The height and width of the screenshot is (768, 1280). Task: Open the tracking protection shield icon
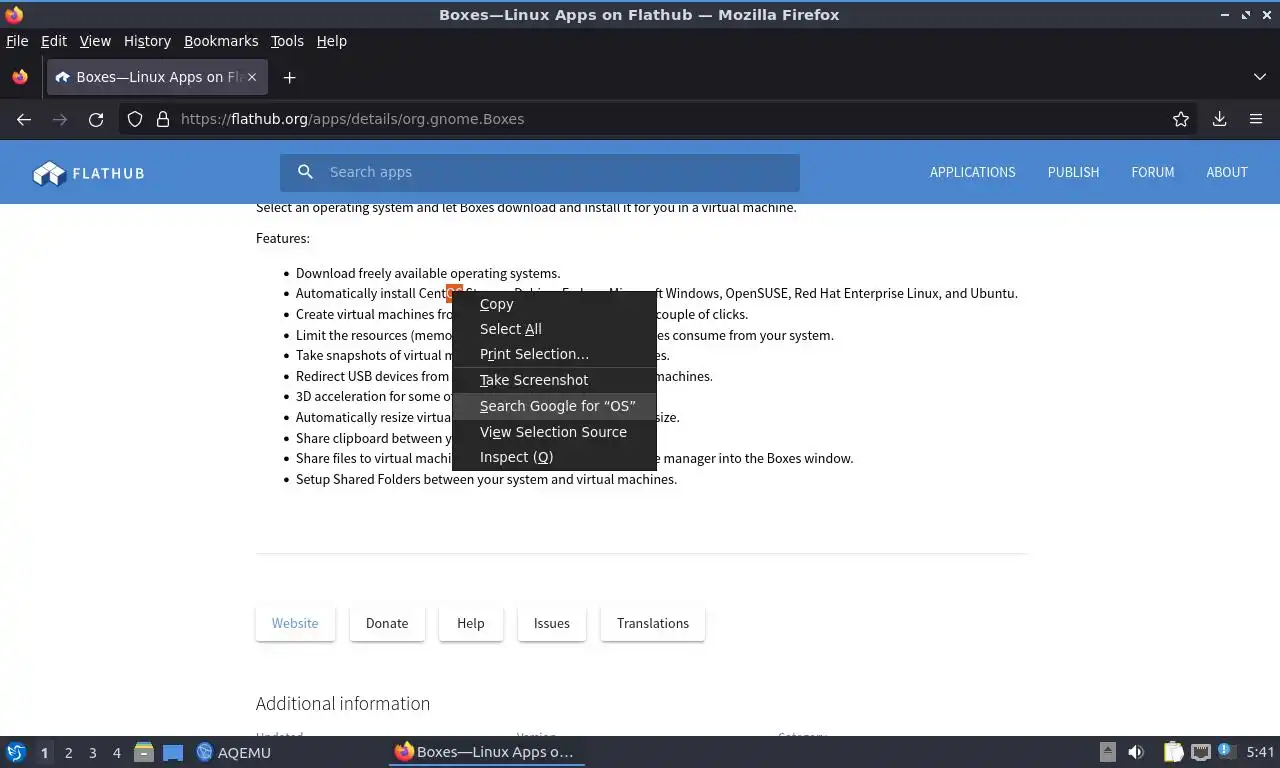[x=135, y=119]
